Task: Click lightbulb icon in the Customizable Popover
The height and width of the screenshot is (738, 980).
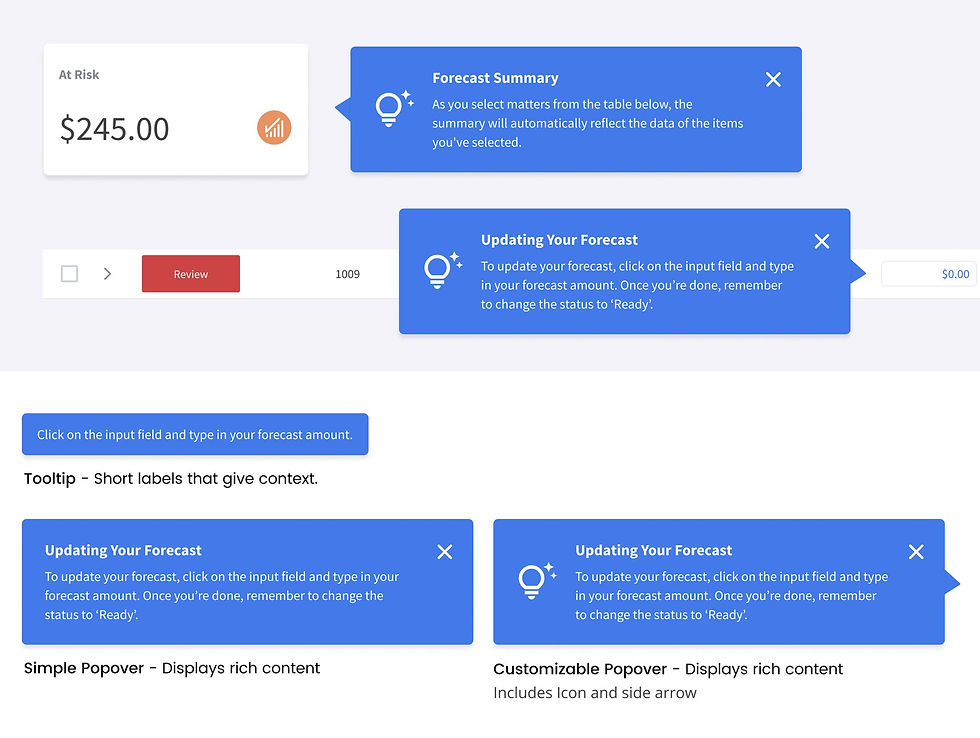Action: (534, 580)
